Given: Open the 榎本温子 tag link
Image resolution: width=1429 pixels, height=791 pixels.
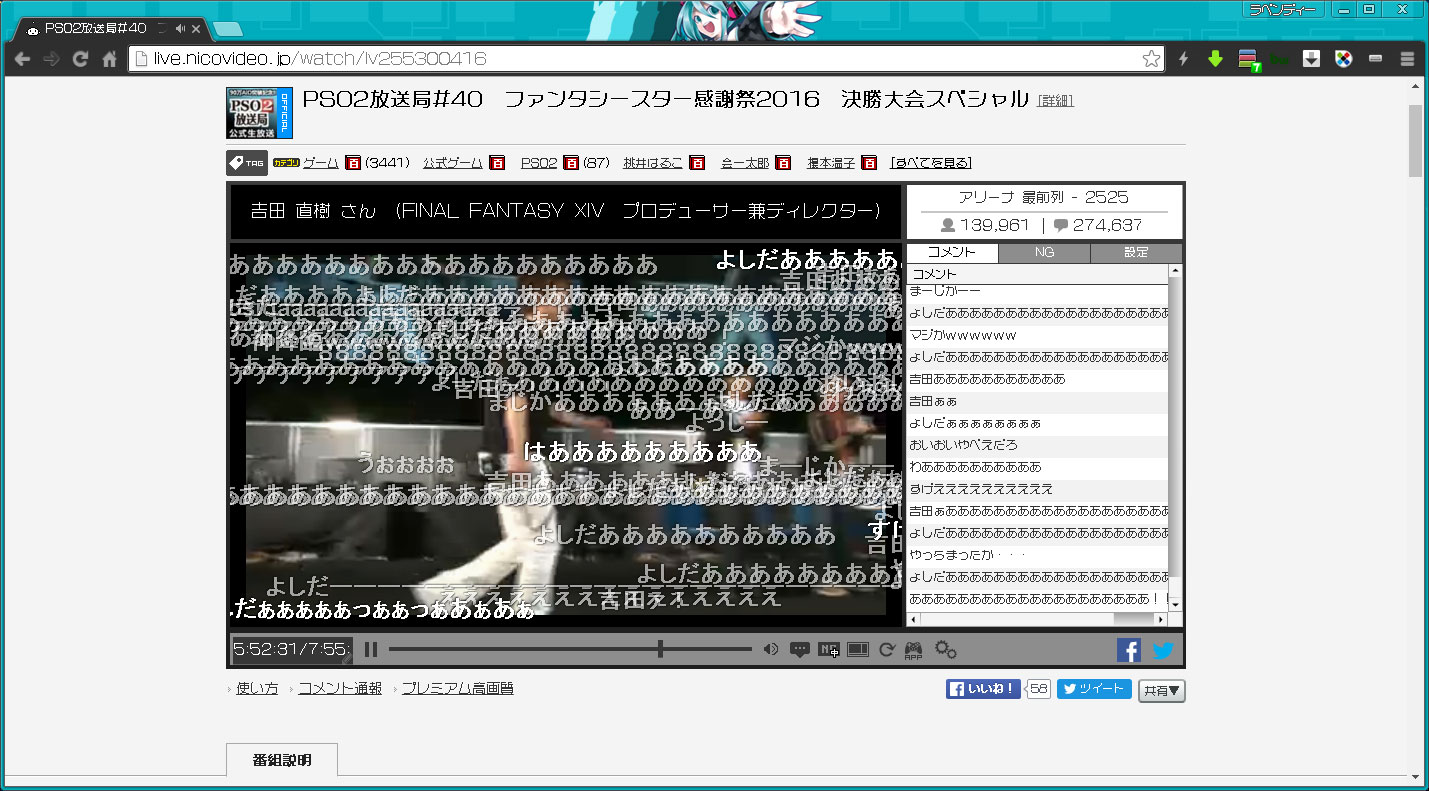Looking at the screenshot, I should tap(831, 163).
